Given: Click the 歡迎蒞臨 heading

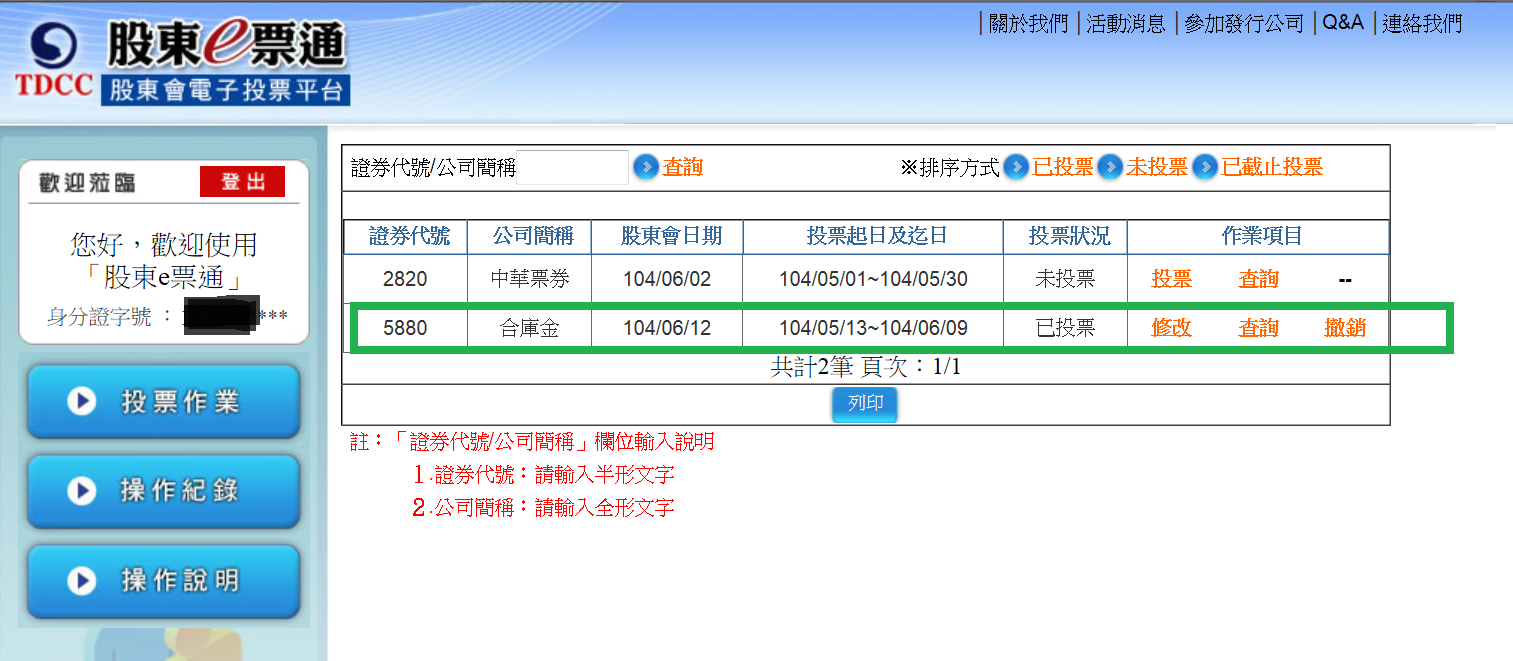Looking at the screenshot, I should pyautogui.click(x=87, y=182).
